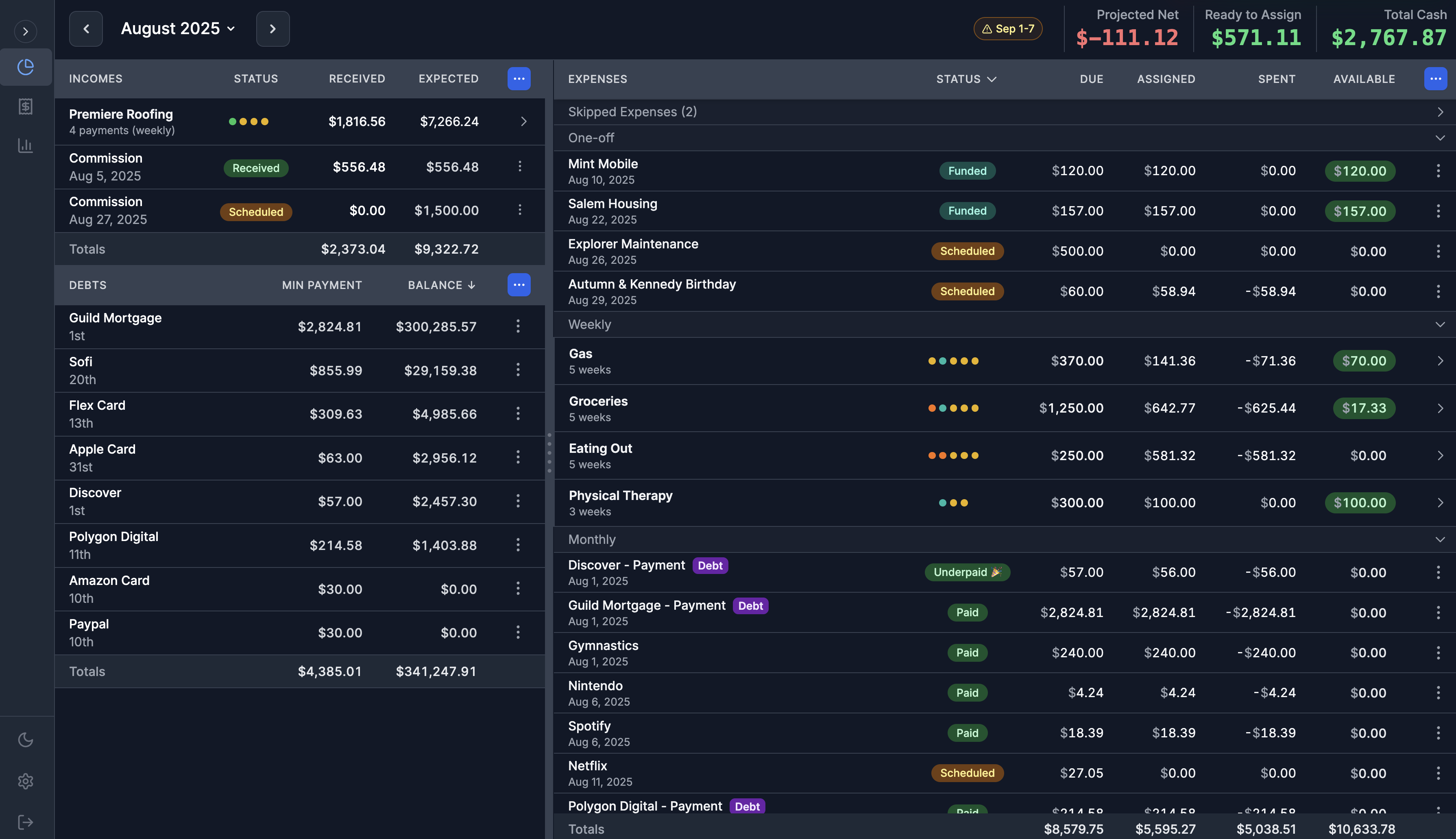Collapse the Weekly expenses group
Screen dimensions: 1456x839
pos(1440,324)
